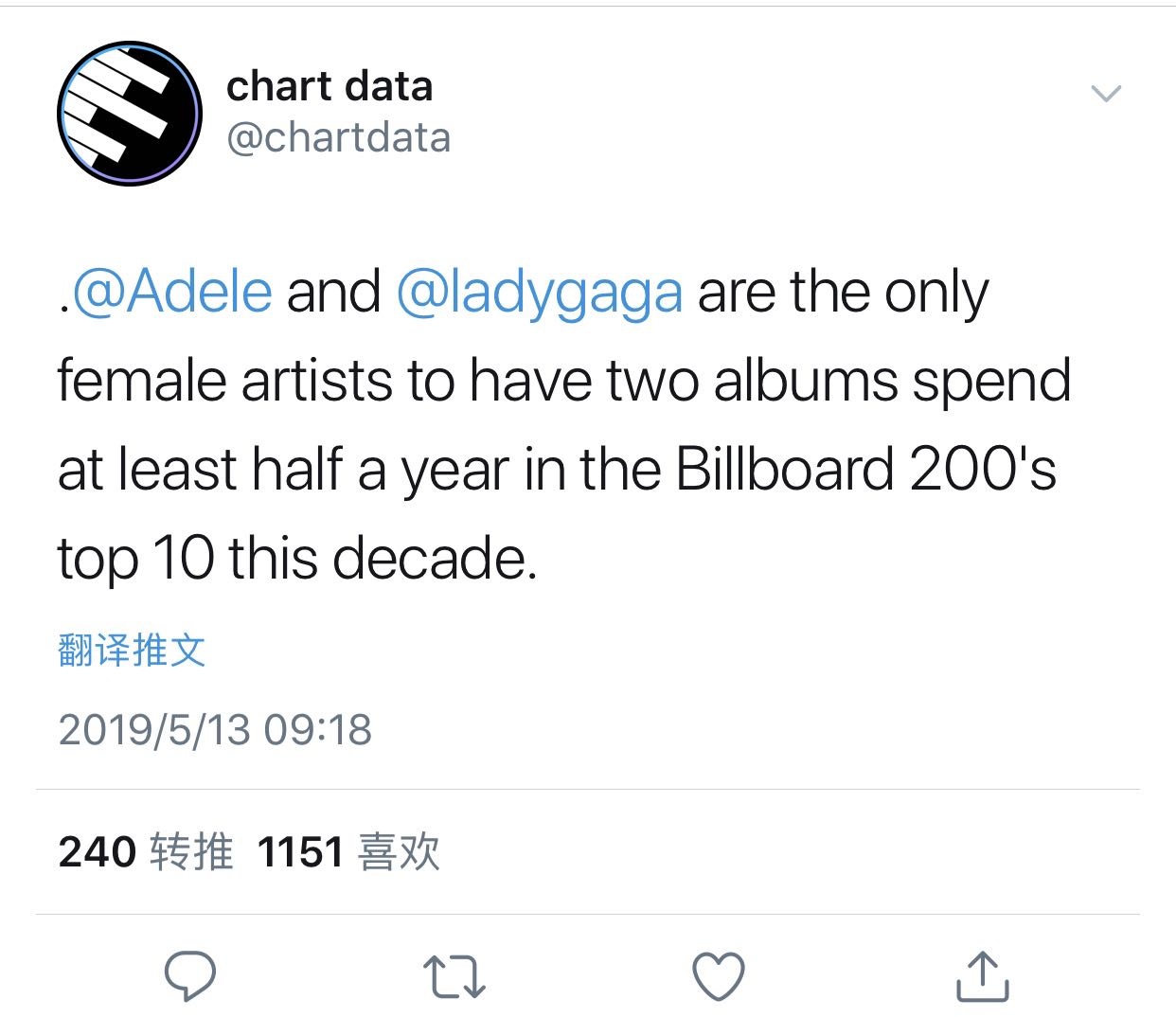Open the @ladygaga mention link
This screenshot has height=1017, width=1176.
pos(539,292)
